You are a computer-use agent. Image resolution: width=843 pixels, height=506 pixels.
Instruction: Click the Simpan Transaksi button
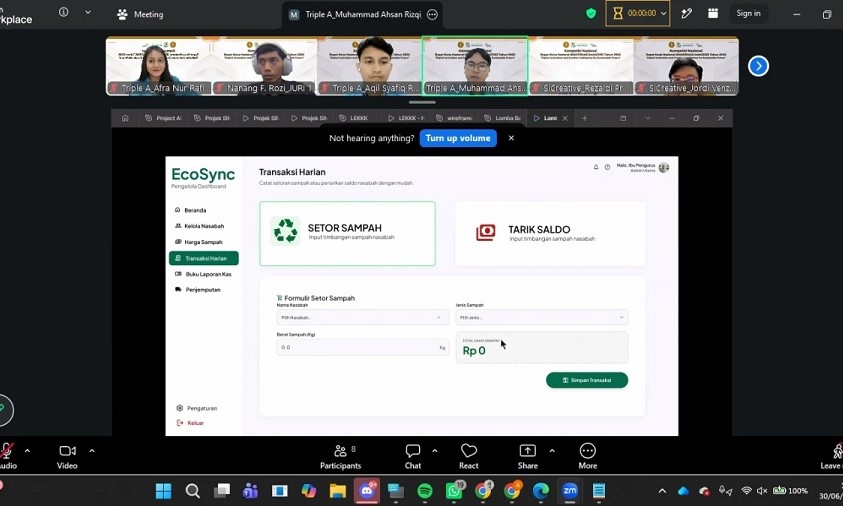[587, 380]
